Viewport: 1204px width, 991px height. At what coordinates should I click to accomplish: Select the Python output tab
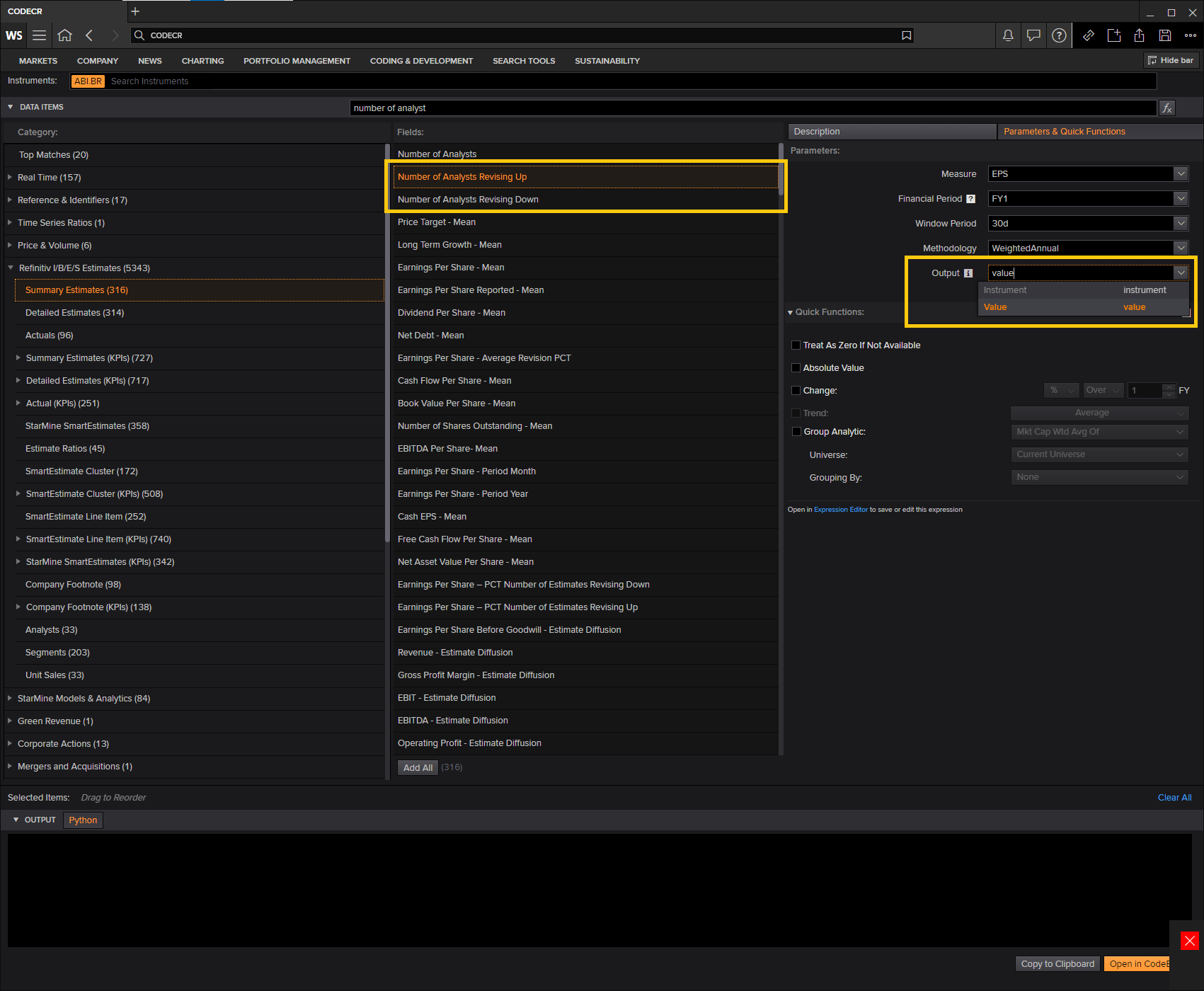point(83,820)
